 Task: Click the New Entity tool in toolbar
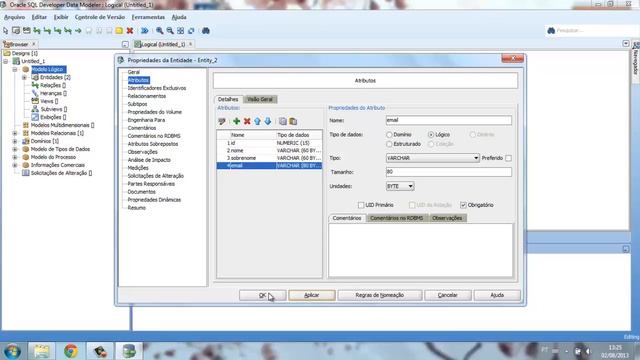click(x=16, y=31)
